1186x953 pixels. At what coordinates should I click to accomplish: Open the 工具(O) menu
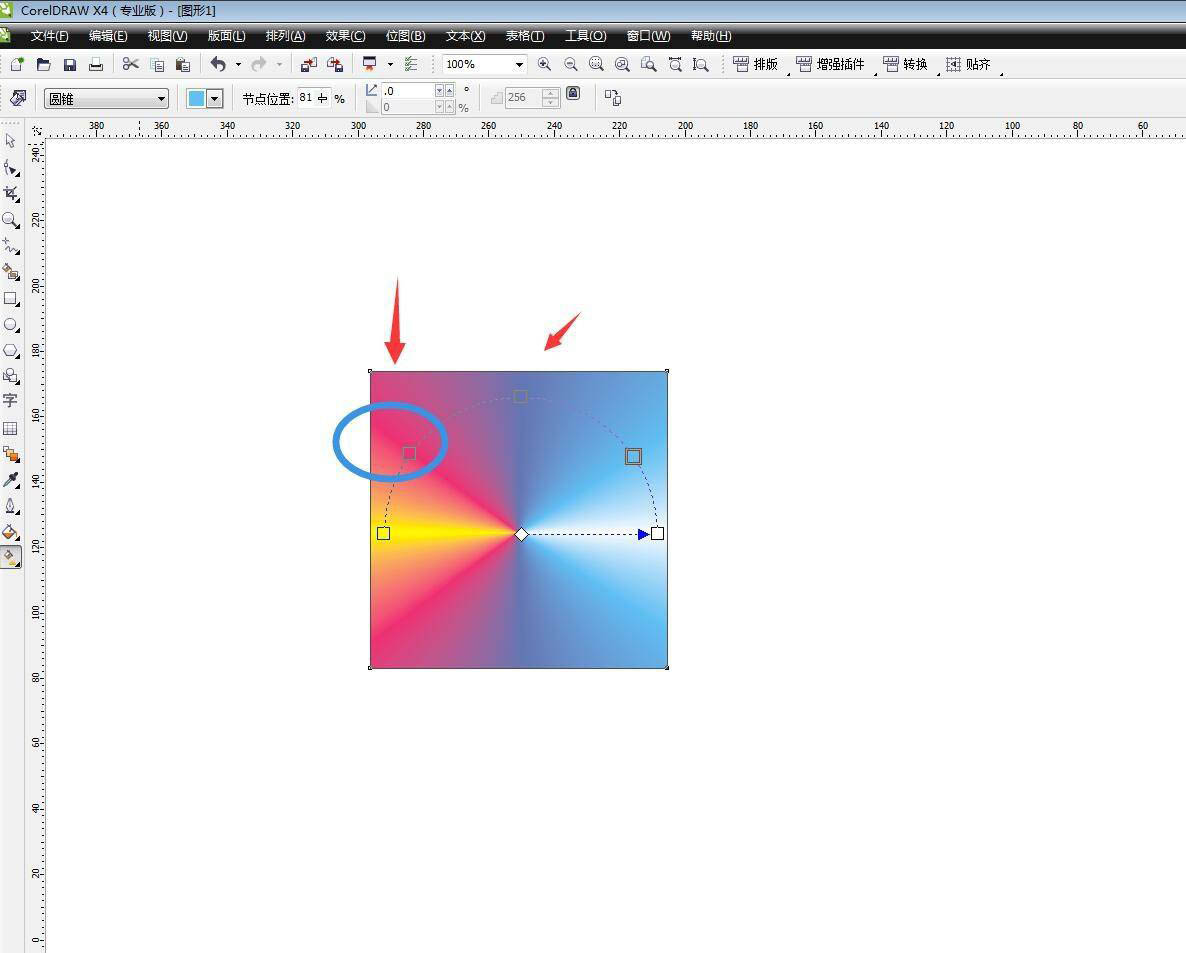coord(585,36)
